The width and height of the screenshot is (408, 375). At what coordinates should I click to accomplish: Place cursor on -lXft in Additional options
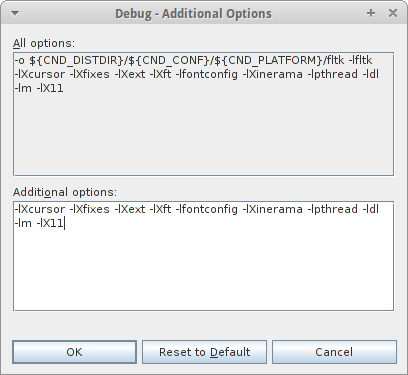pyautogui.click(x=160, y=209)
